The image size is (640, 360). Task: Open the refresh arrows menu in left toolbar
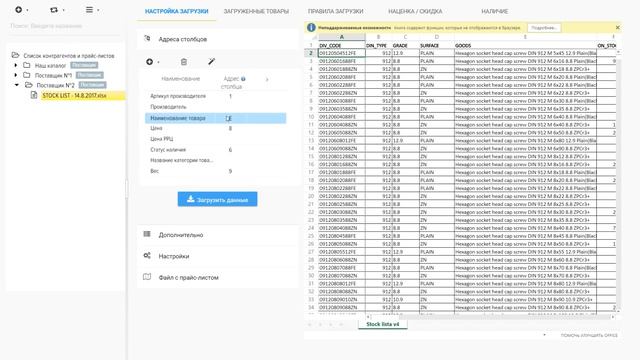tap(57, 10)
